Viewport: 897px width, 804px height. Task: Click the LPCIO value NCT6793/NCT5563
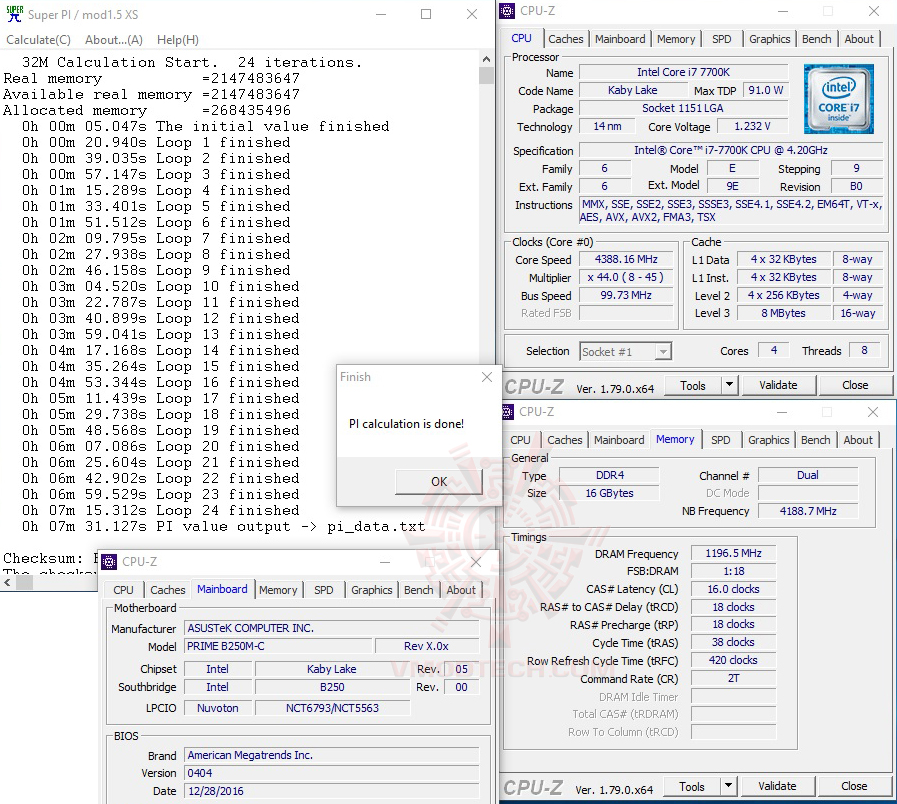pyautogui.click(x=332, y=708)
